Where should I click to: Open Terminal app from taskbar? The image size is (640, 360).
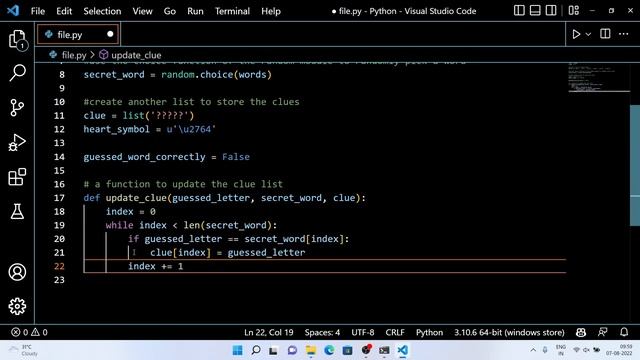384,350
